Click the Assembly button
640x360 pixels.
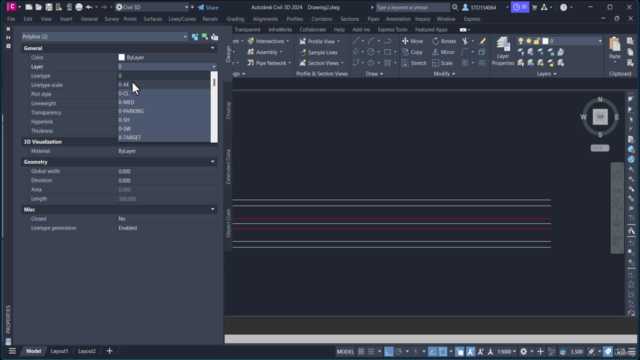pos(264,52)
